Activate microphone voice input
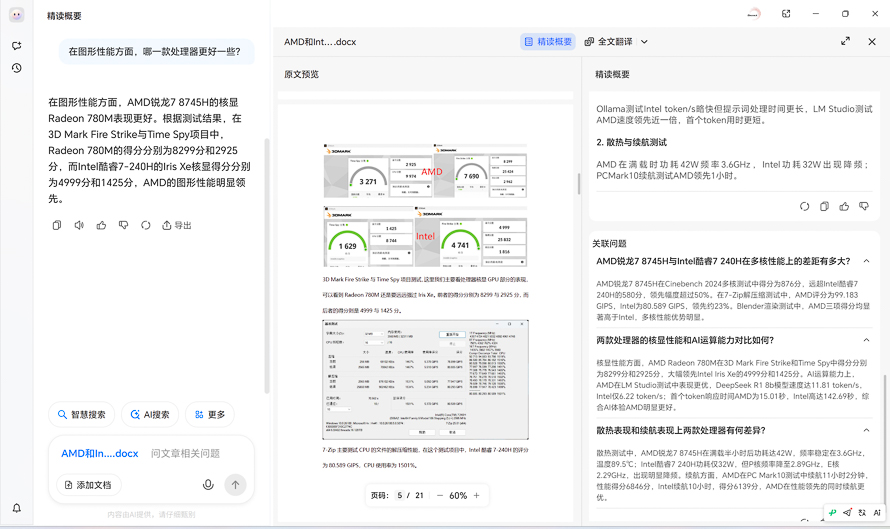Screen dimensions: 890x529 pyautogui.click(x=208, y=485)
